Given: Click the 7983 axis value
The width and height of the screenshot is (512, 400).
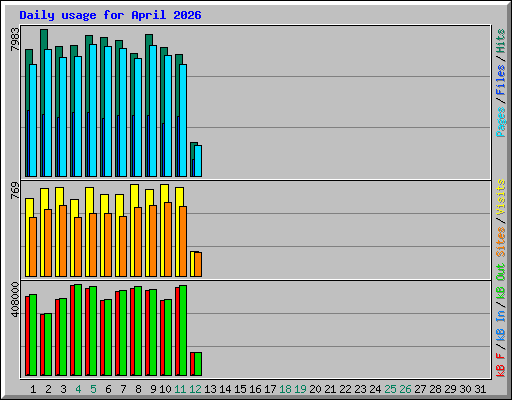Looking at the screenshot, I should click(x=15, y=39).
